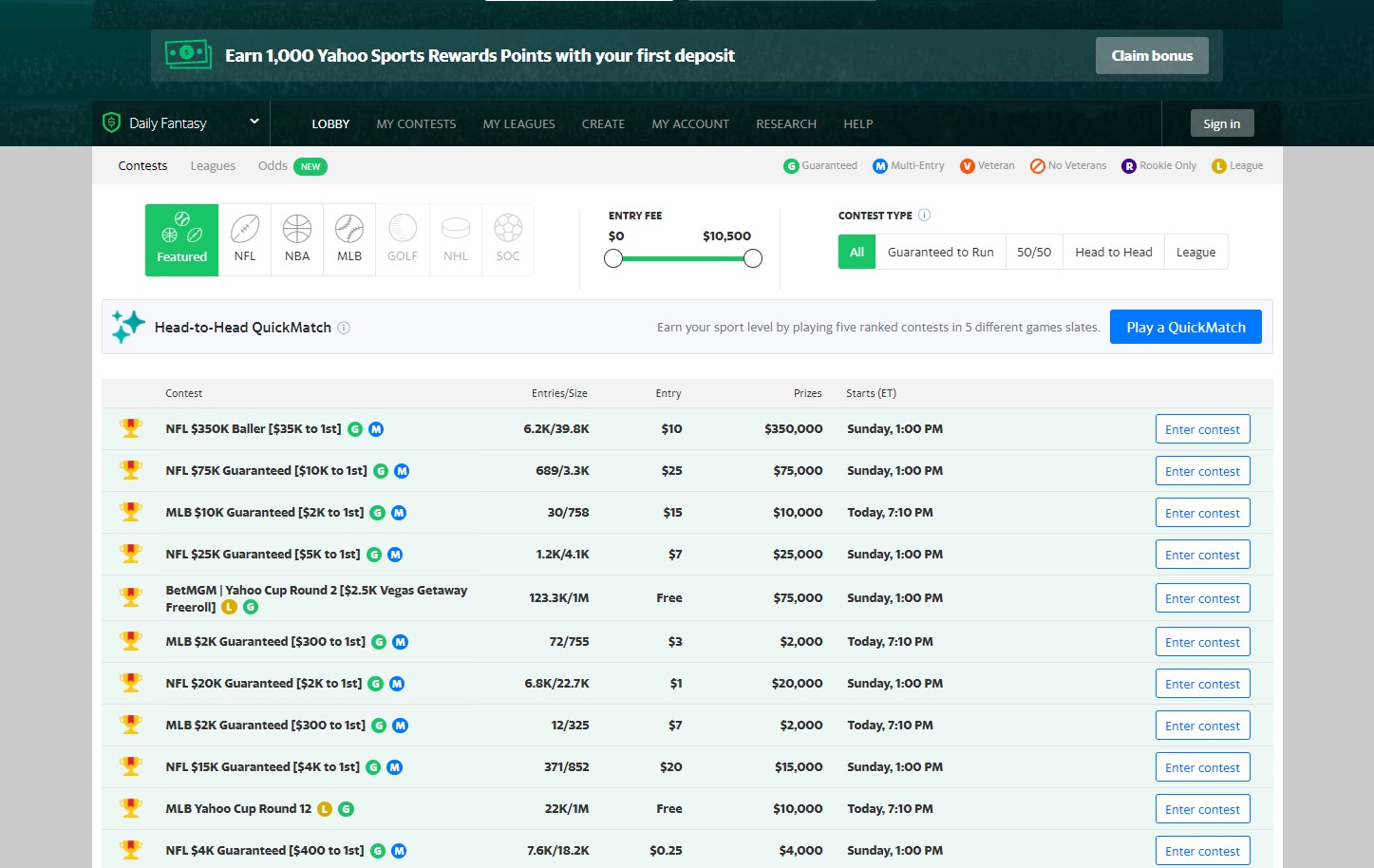
Task: Click the trophy icon for BetMGM Yahoo Cup
Action: (x=131, y=597)
